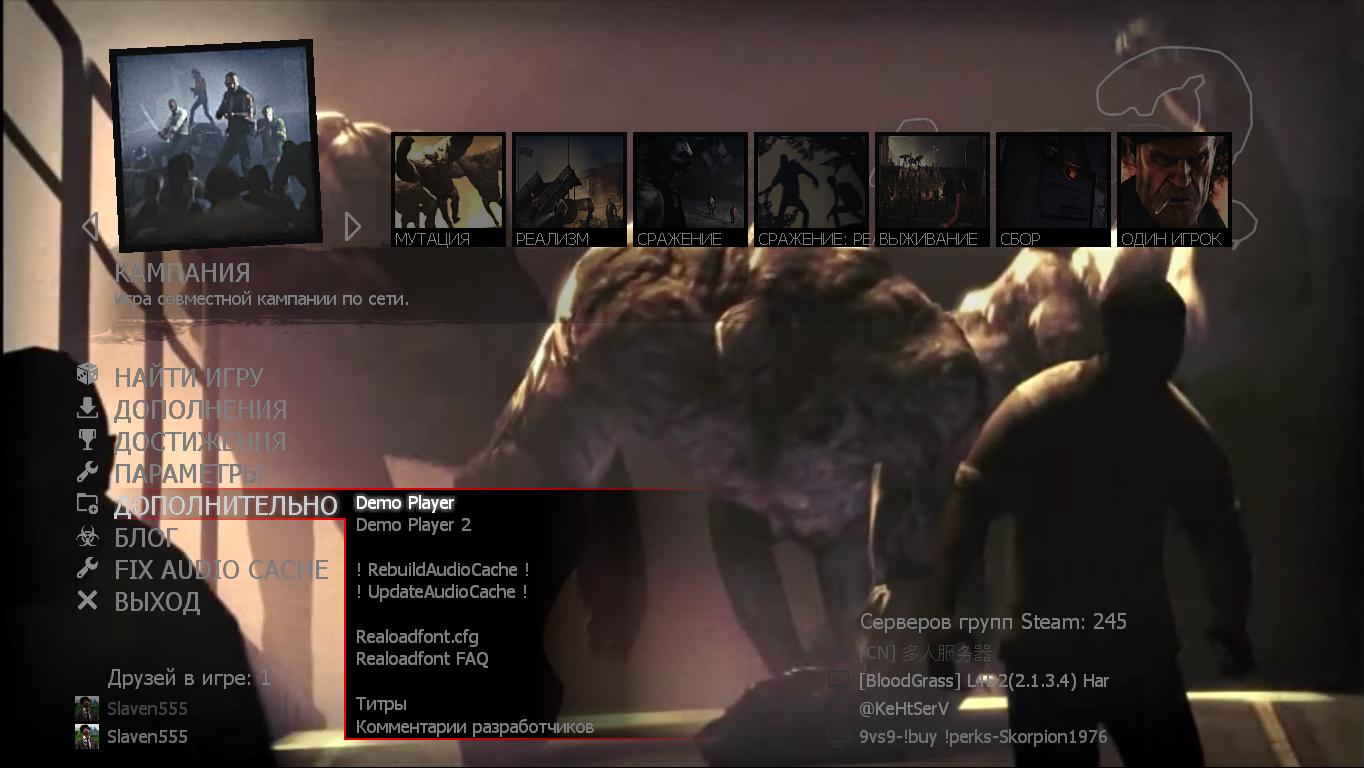The width and height of the screenshot is (1364, 768).
Task: Select Demo Player from the submenu
Action: tap(405, 503)
